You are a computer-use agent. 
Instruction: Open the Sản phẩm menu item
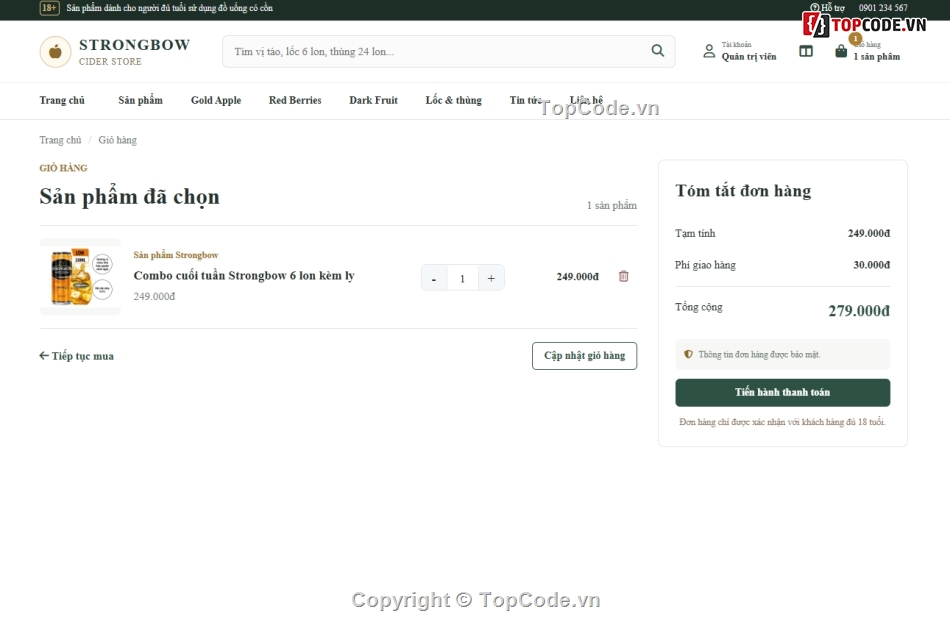pyautogui.click(x=140, y=101)
